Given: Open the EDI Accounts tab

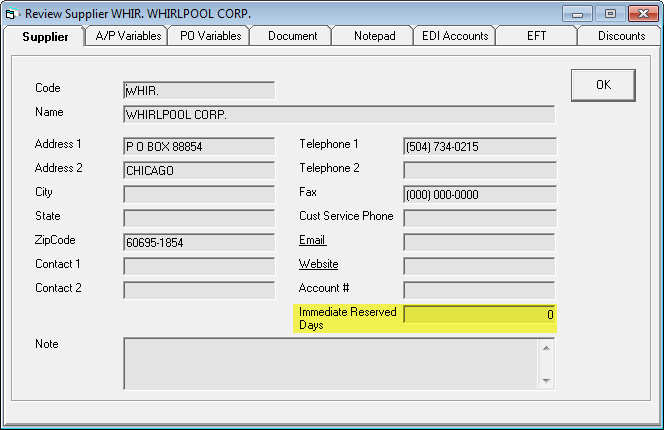Looking at the screenshot, I should pos(455,36).
